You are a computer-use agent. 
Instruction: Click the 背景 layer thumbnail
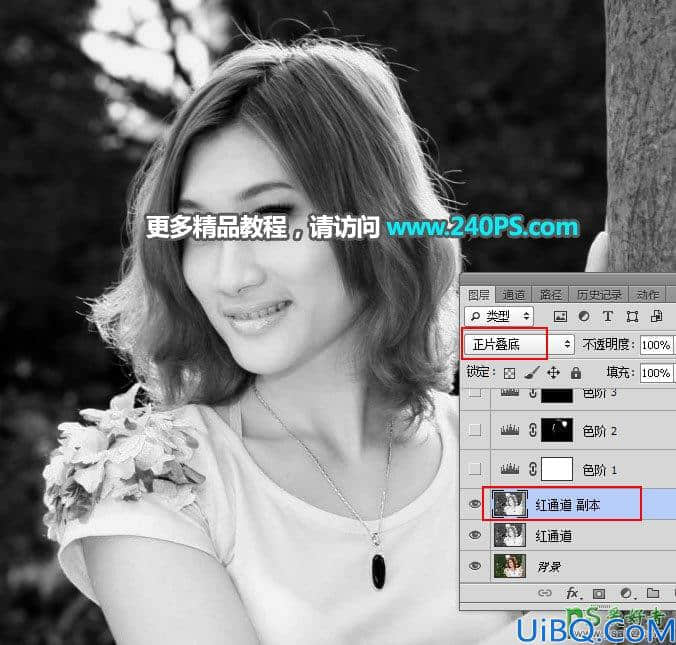click(510, 566)
